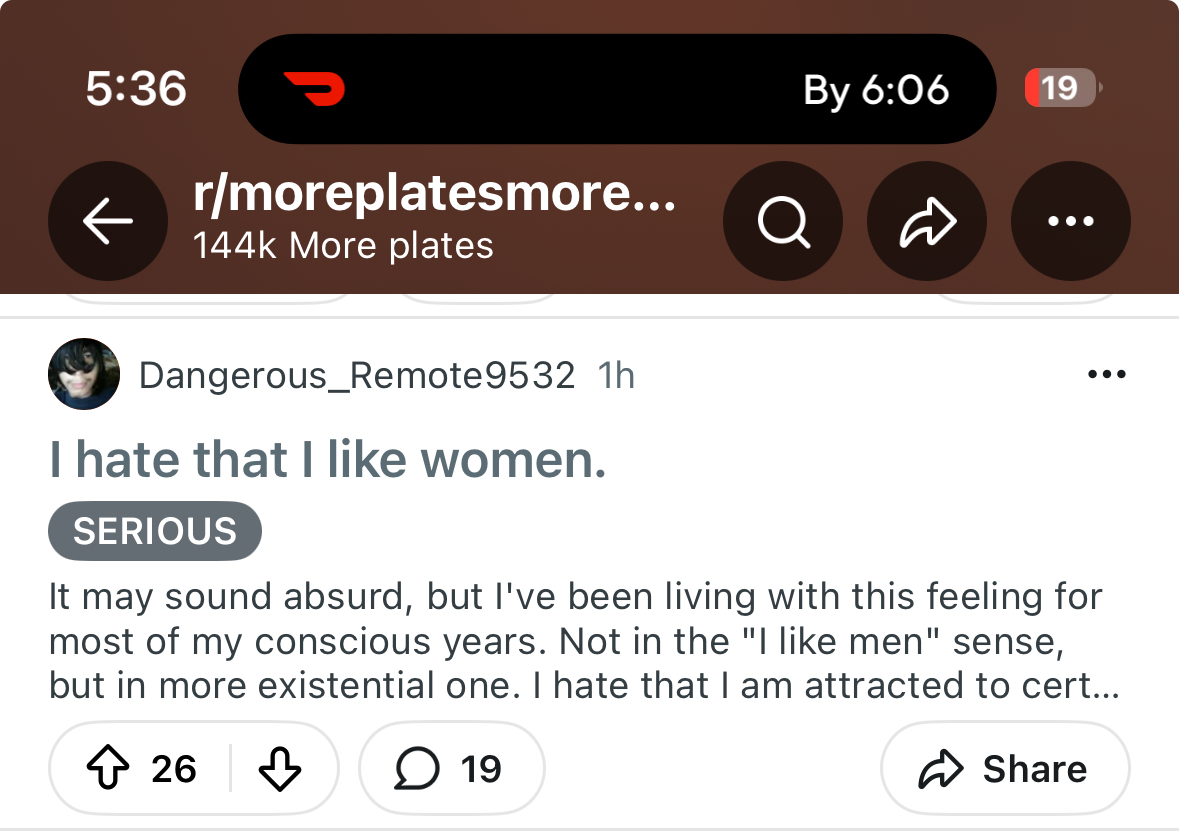Open the comments with the speech bubble
This screenshot has width=1179, height=840.
450,769
